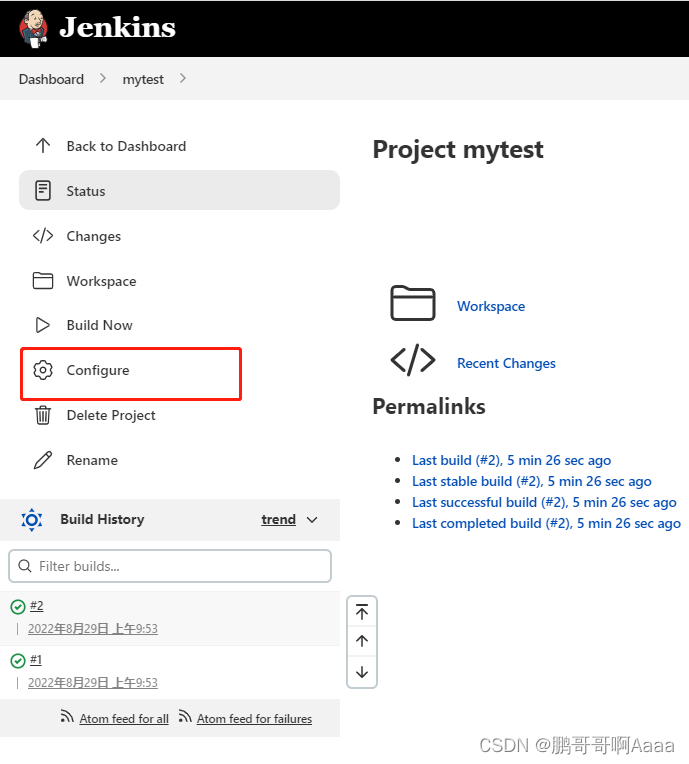Open the Last completed build (#2) permalink

(x=546, y=523)
